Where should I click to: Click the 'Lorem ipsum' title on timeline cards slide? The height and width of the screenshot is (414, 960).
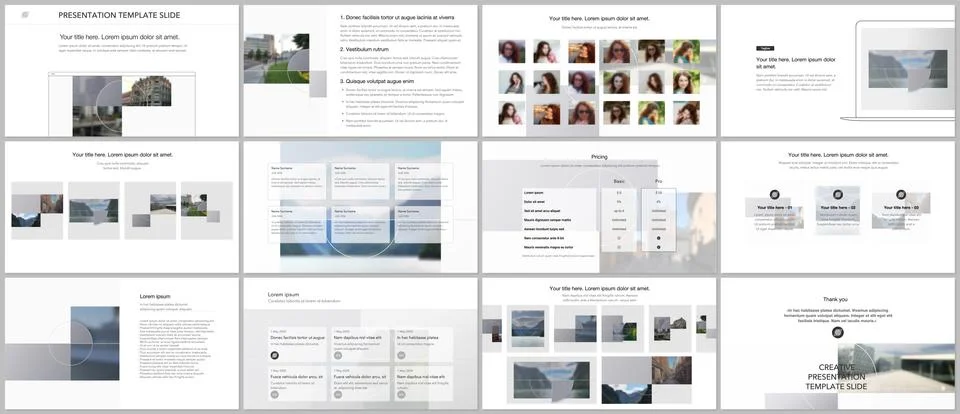click(283, 295)
